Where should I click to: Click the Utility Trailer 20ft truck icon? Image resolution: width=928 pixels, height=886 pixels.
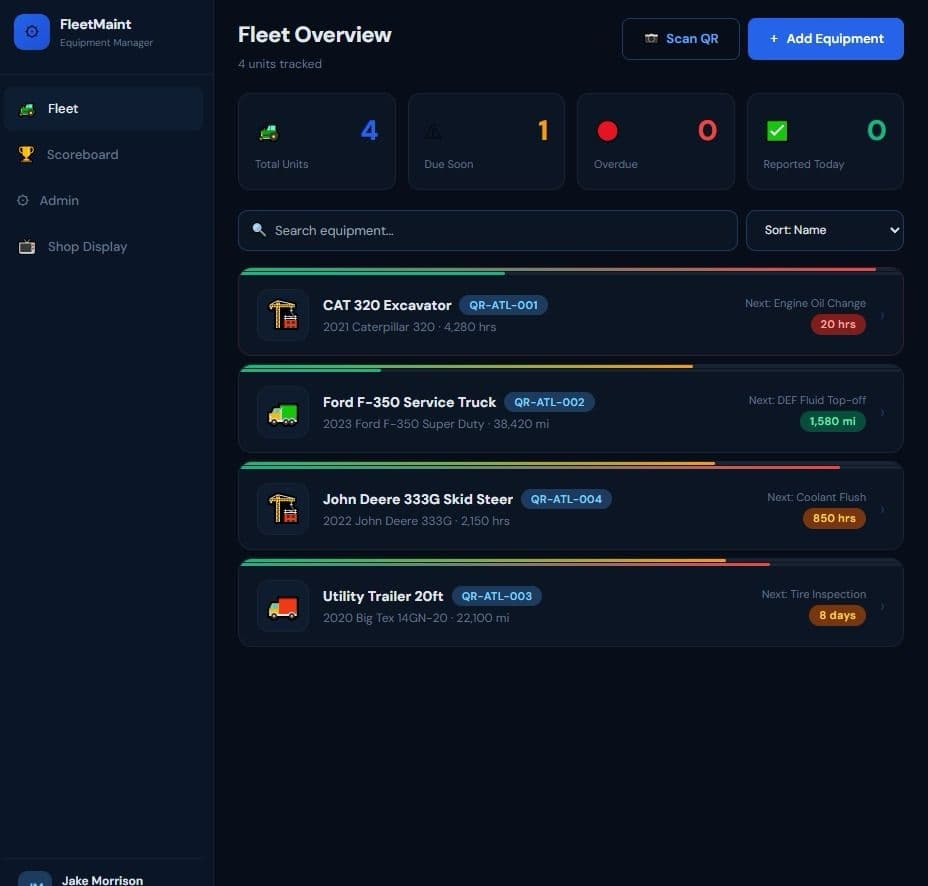(x=282, y=605)
